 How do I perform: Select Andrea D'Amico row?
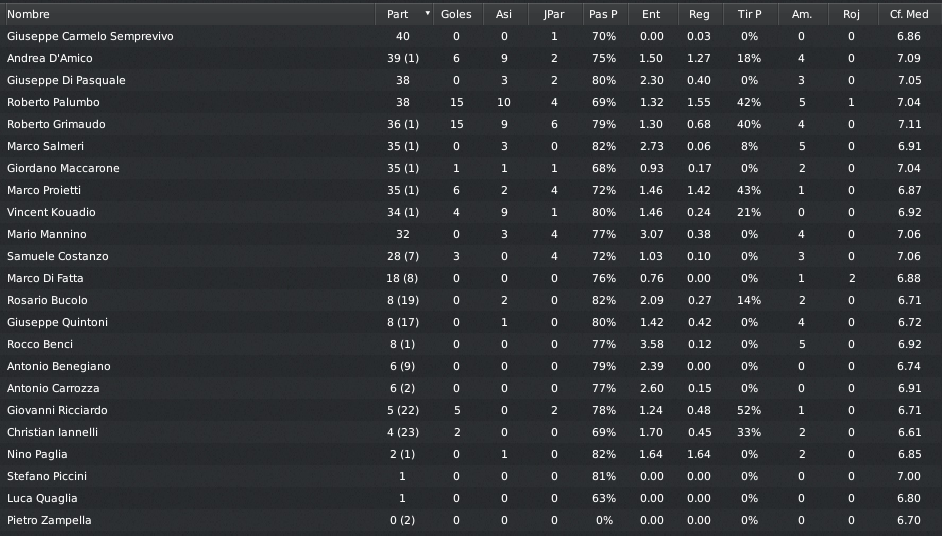point(471,58)
